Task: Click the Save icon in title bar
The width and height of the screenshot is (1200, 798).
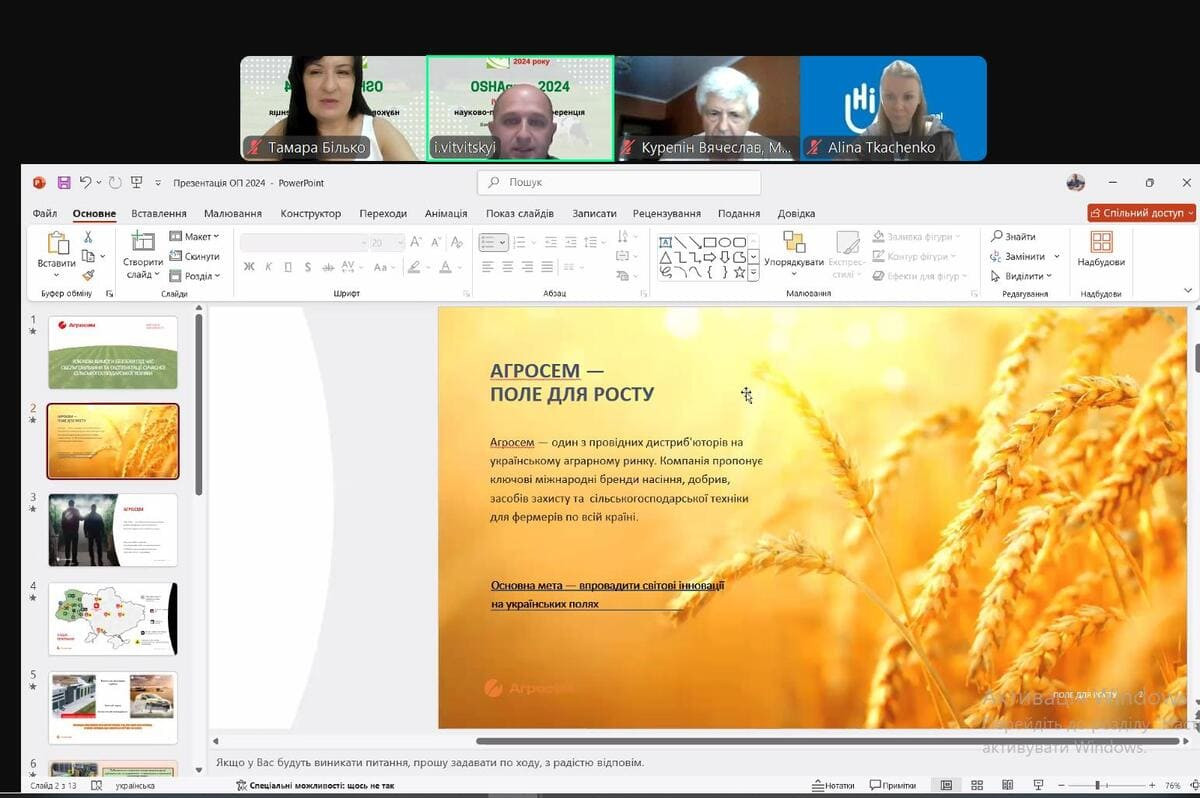Action: pos(64,183)
